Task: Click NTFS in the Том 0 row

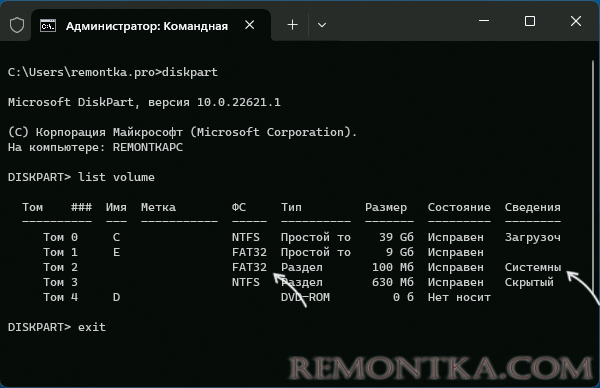Action: point(246,237)
